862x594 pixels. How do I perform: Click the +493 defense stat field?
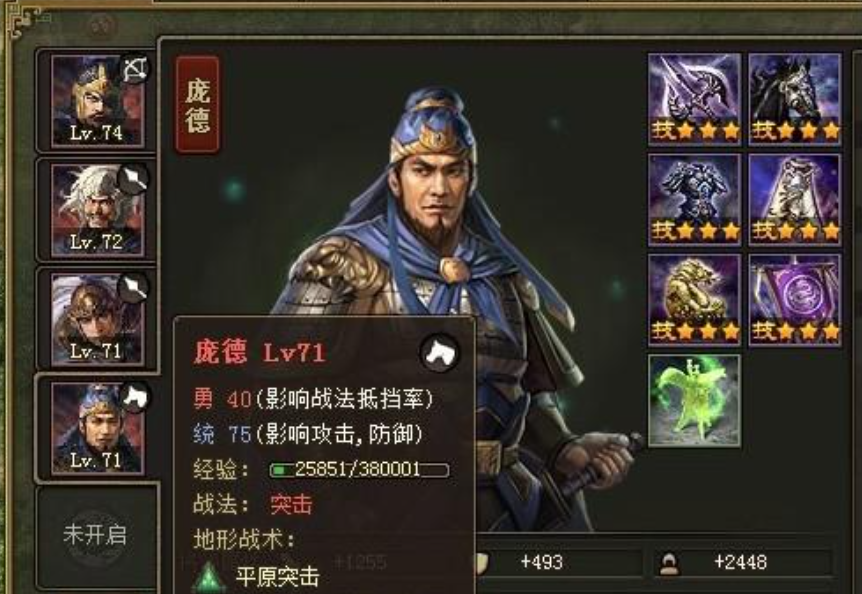tap(559, 562)
